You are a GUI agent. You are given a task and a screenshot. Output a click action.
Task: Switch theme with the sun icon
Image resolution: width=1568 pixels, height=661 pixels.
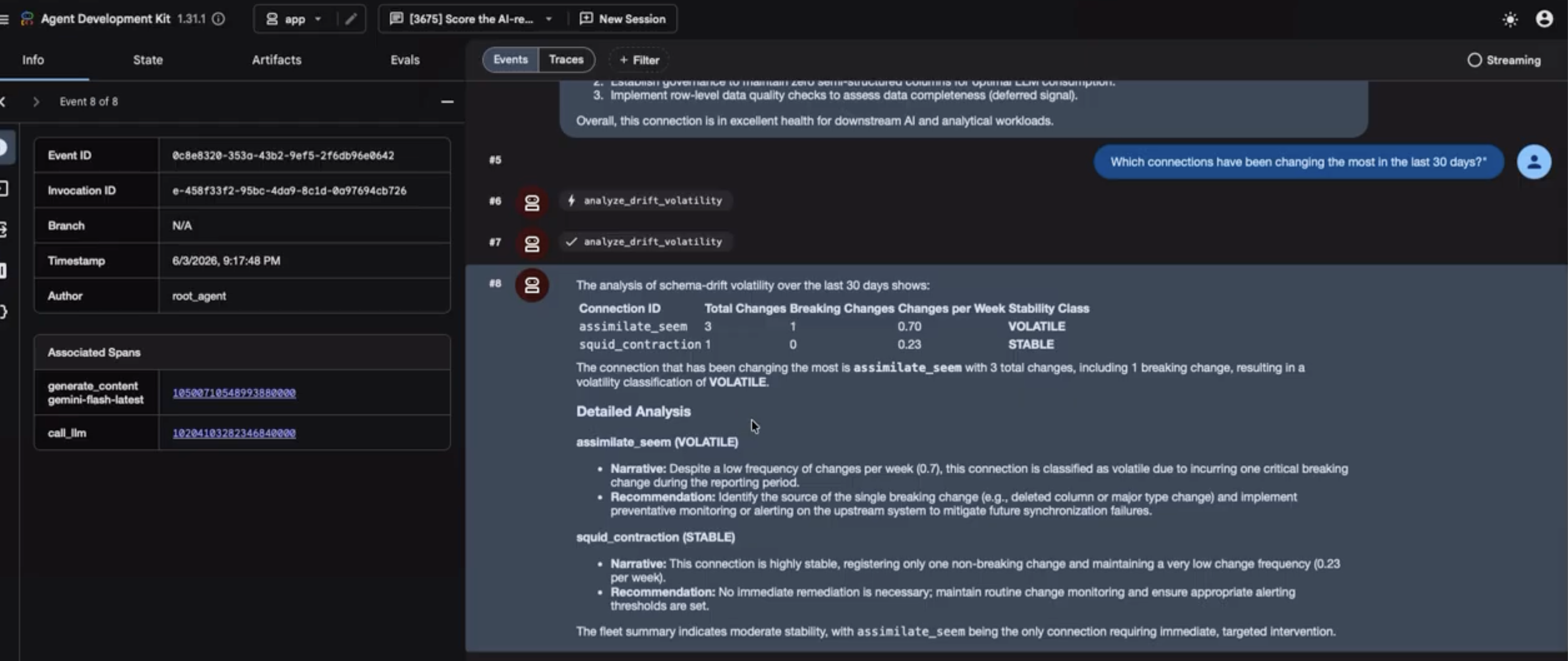pos(1510,19)
